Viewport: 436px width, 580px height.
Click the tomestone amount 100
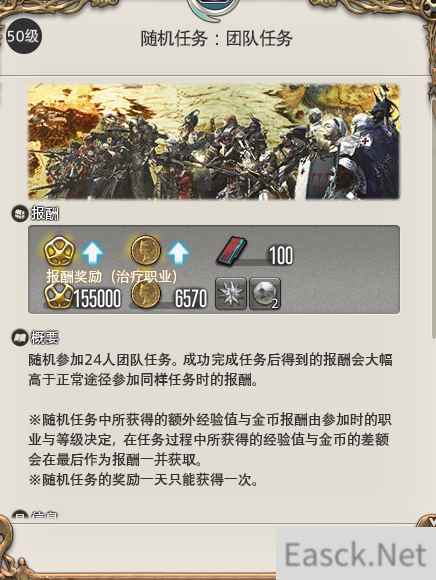pyautogui.click(x=281, y=255)
